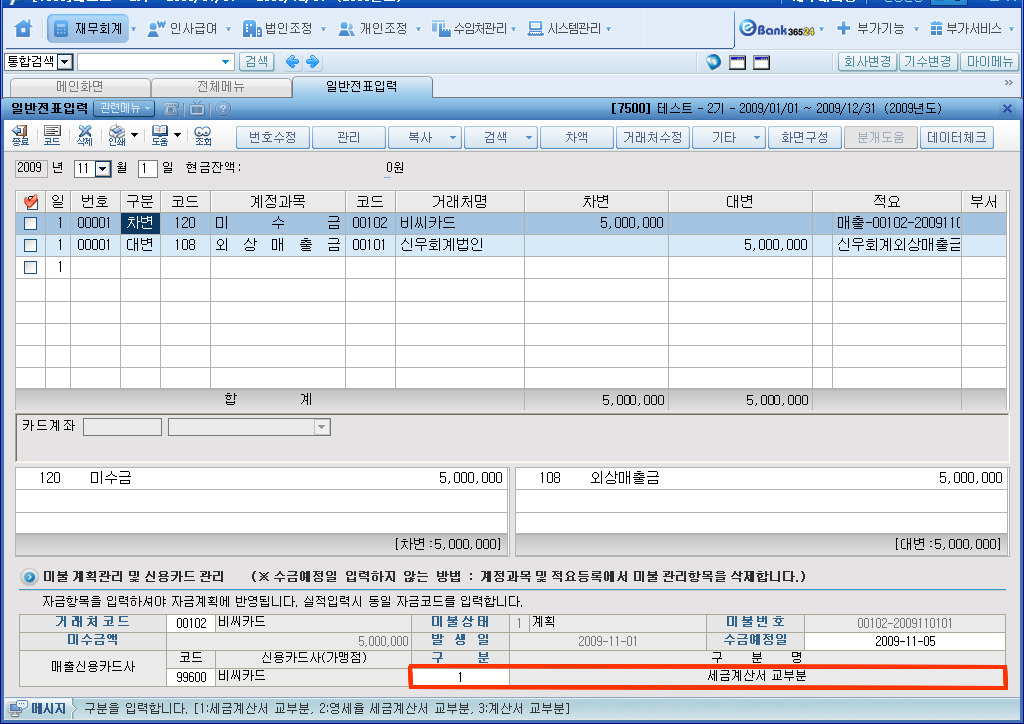
Task: Click the 회사변경 button
Action: pos(867,62)
